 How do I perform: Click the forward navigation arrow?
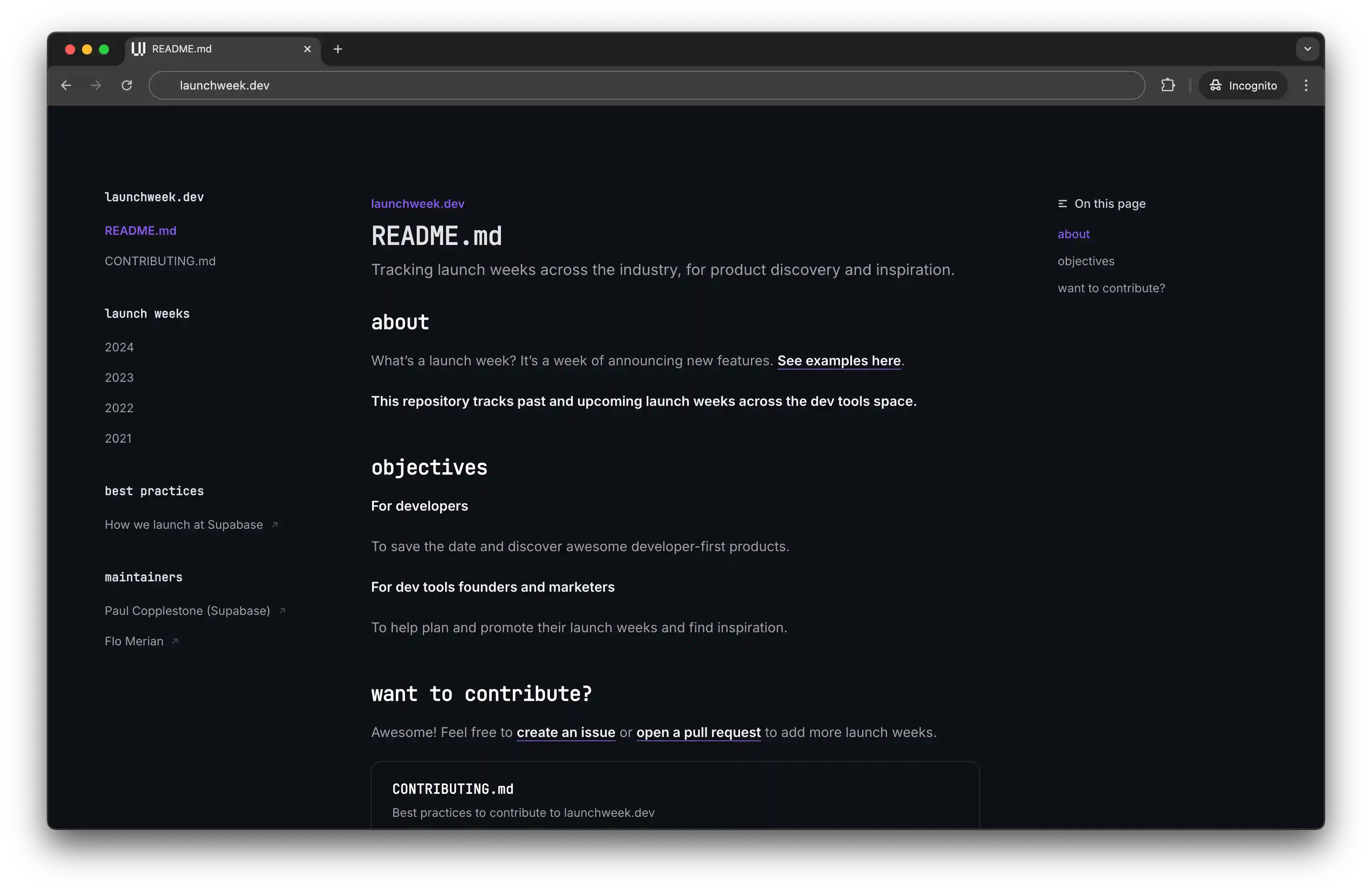pos(96,85)
